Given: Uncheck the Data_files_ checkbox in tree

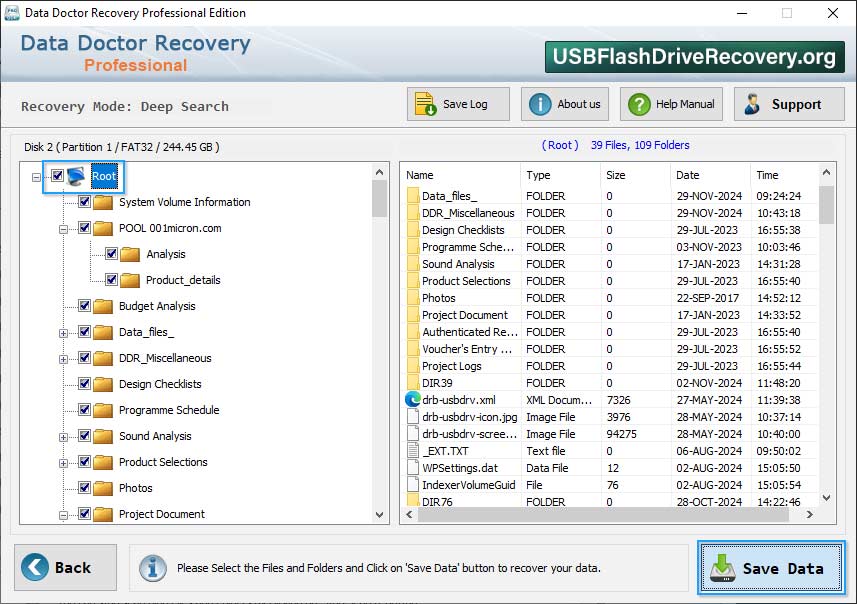Looking at the screenshot, I should 84,331.
